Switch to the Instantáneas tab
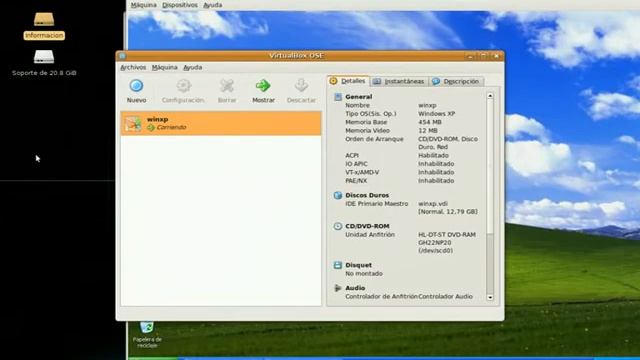Image resolution: width=640 pixels, height=360 pixels. coord(399,82)
